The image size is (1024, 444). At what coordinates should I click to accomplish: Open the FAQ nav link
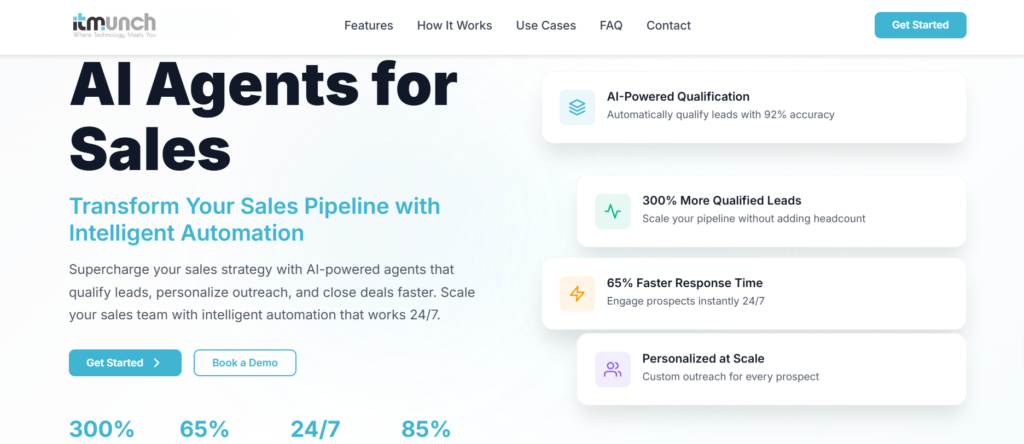611,25
